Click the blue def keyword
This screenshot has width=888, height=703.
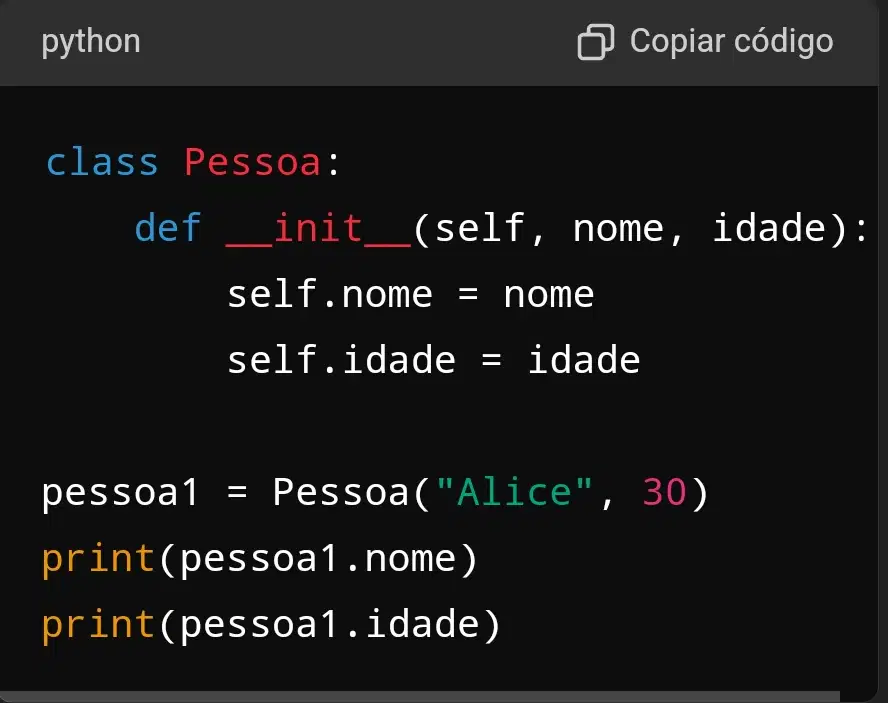[168, 228]
